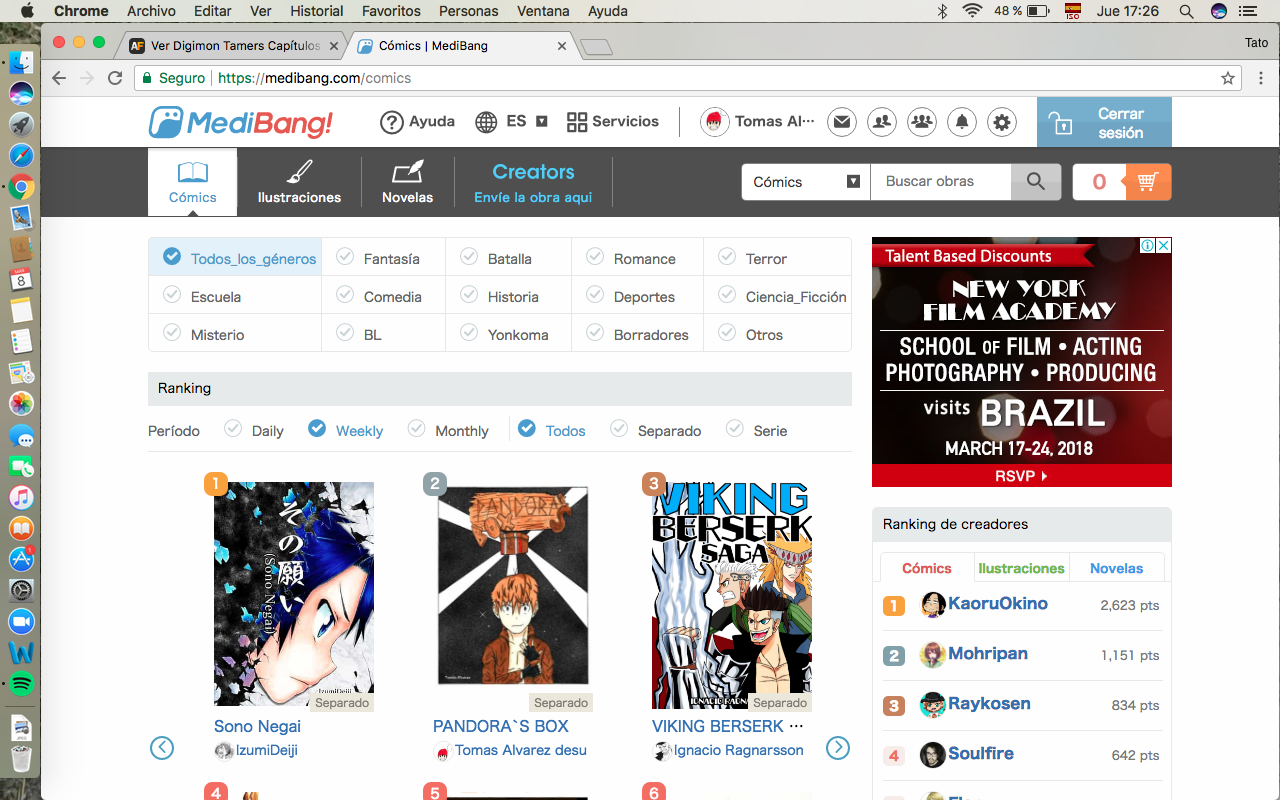
Task: Open PANDORA`S BOX comic title
Action: (x=501, y=726)
